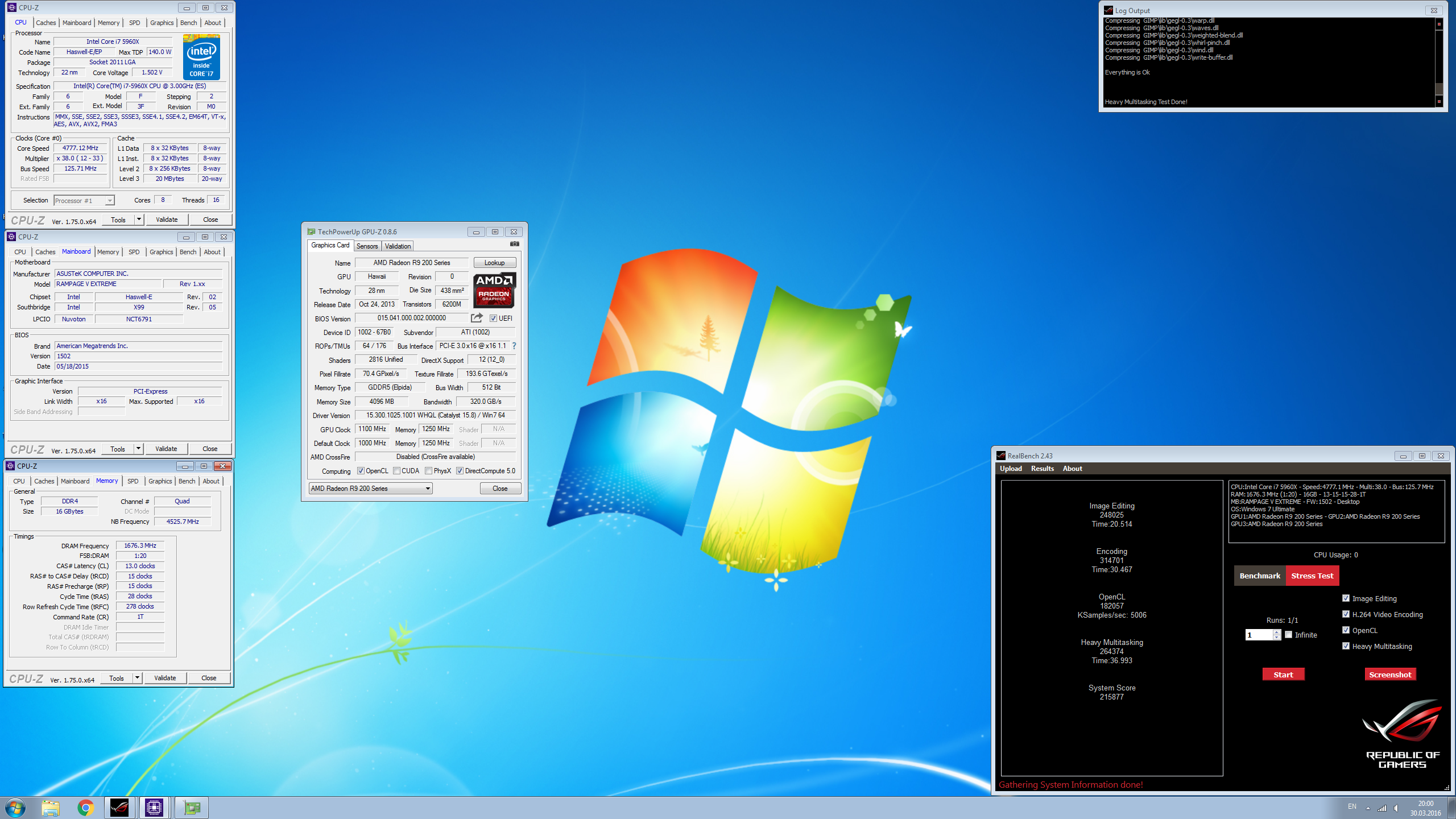Image resolution: width=1456 pixels, height=819 pixels.
Task: Uncheck H.264 Video Encoding in RealBench
Action: coord(1346,614)
